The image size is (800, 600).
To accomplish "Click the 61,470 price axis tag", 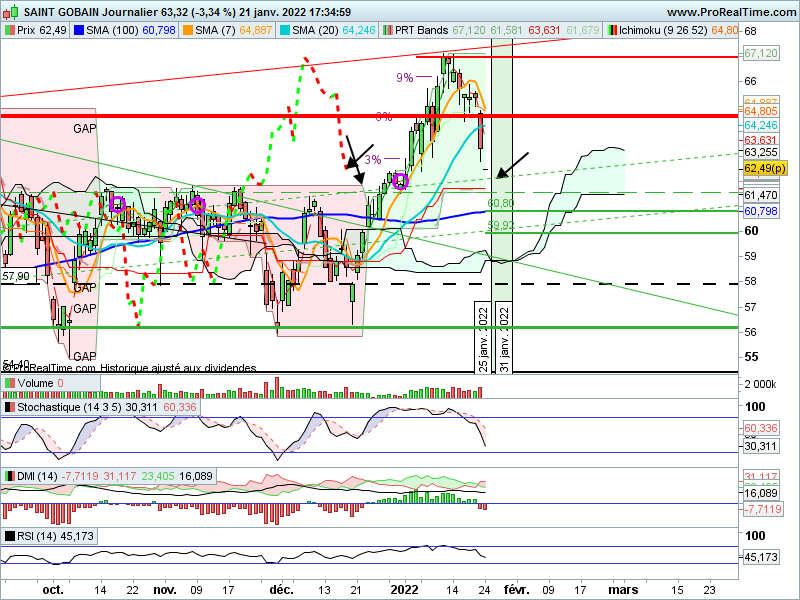I will [761, 195].
